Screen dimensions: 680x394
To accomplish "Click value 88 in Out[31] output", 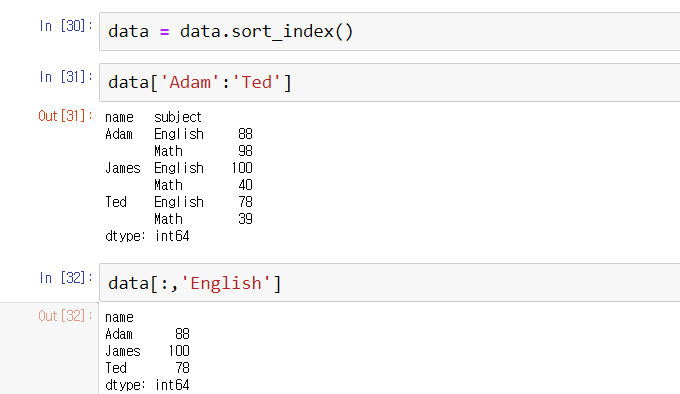I will (245, 134).
